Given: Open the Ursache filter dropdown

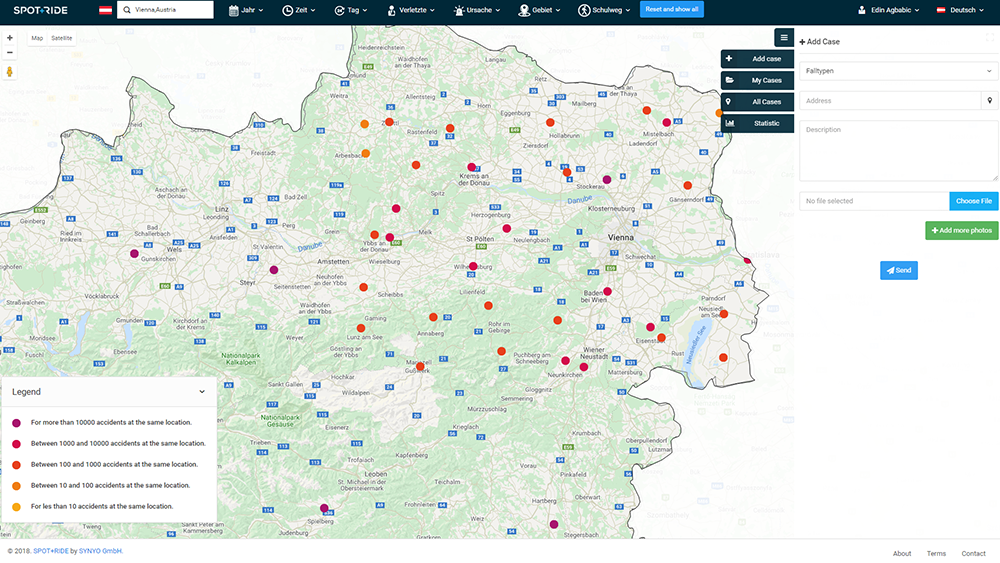Looking at the screenshot, I should [477, 10].
